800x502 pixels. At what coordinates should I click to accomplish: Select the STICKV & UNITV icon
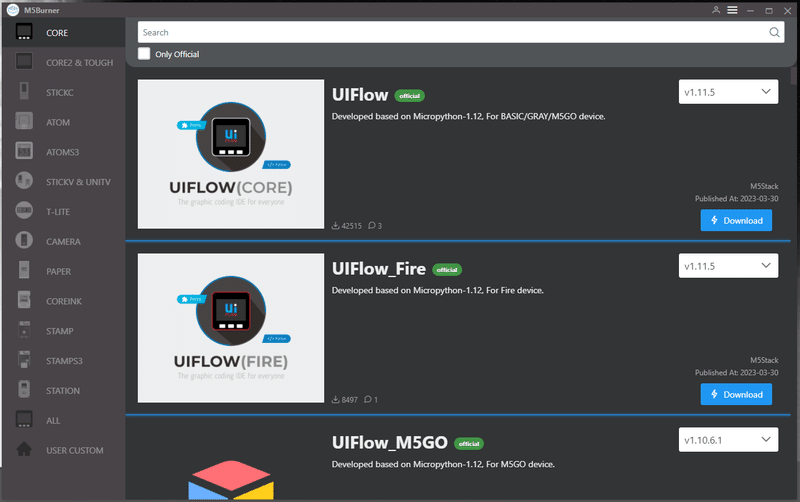[24, 181]
